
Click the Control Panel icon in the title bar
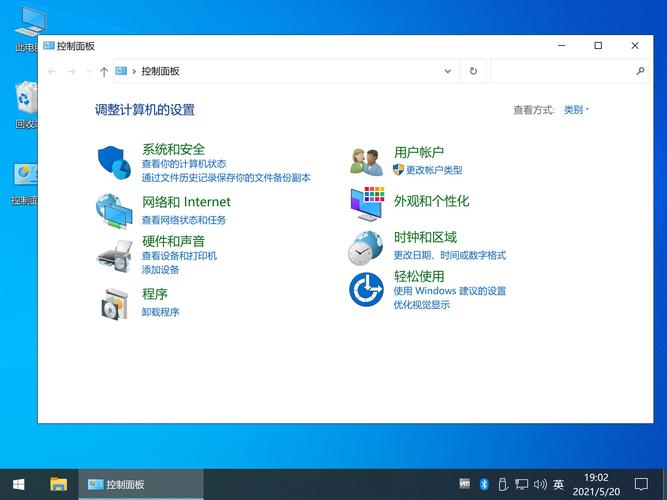click(49, 46)
